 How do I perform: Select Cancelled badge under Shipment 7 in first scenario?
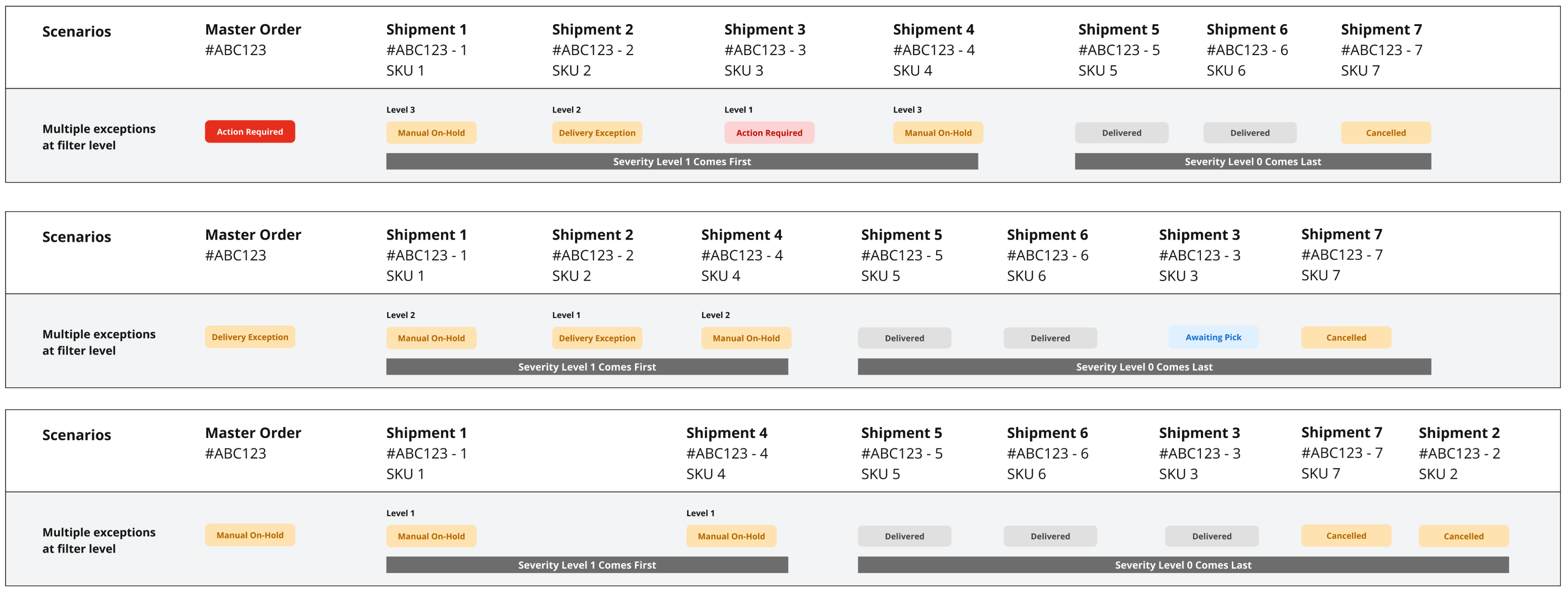(1385, 133)
